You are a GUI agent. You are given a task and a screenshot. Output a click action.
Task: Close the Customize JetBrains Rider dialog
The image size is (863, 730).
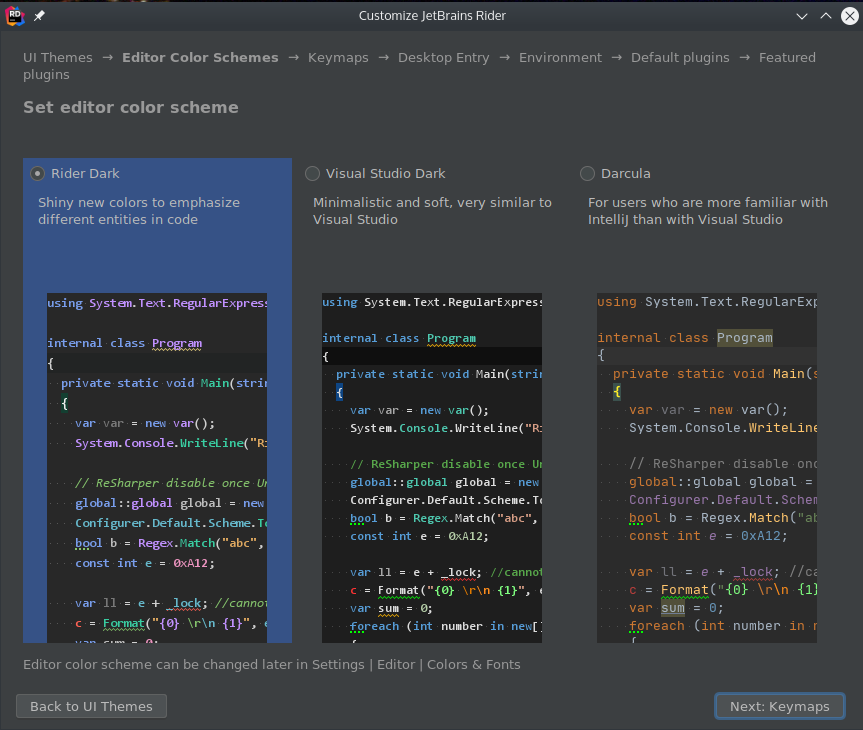pos(850,16)
